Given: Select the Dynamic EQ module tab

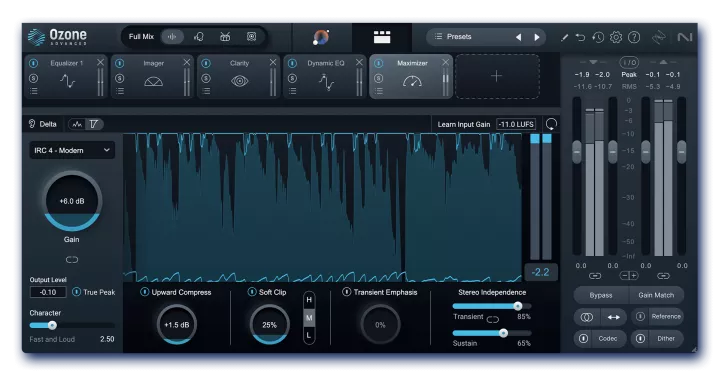Looking at the screenshot, I should click(325, 76).
